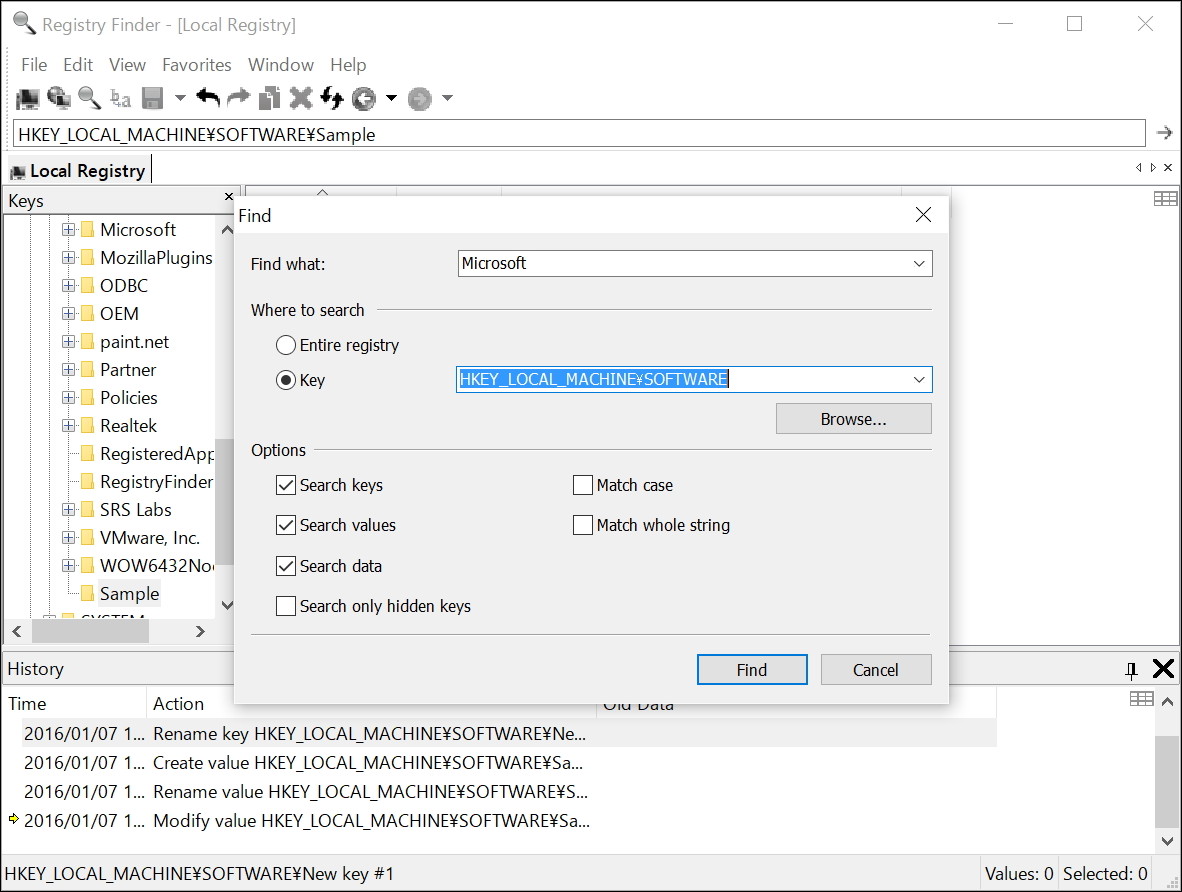Open the Find what dropdown
Image resolution: width=1182 pixels, height=892 pixels.
[918, 263]
